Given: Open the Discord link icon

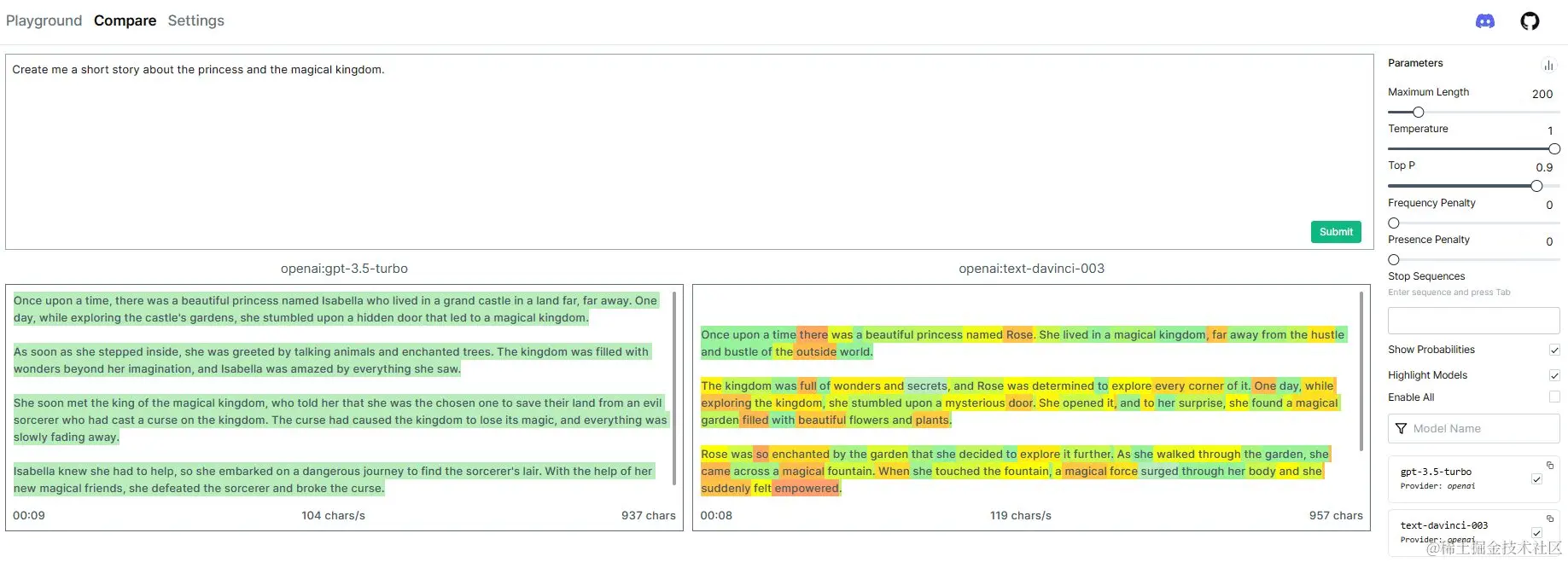Looking at the screenshot, I should coord(1485,21).
